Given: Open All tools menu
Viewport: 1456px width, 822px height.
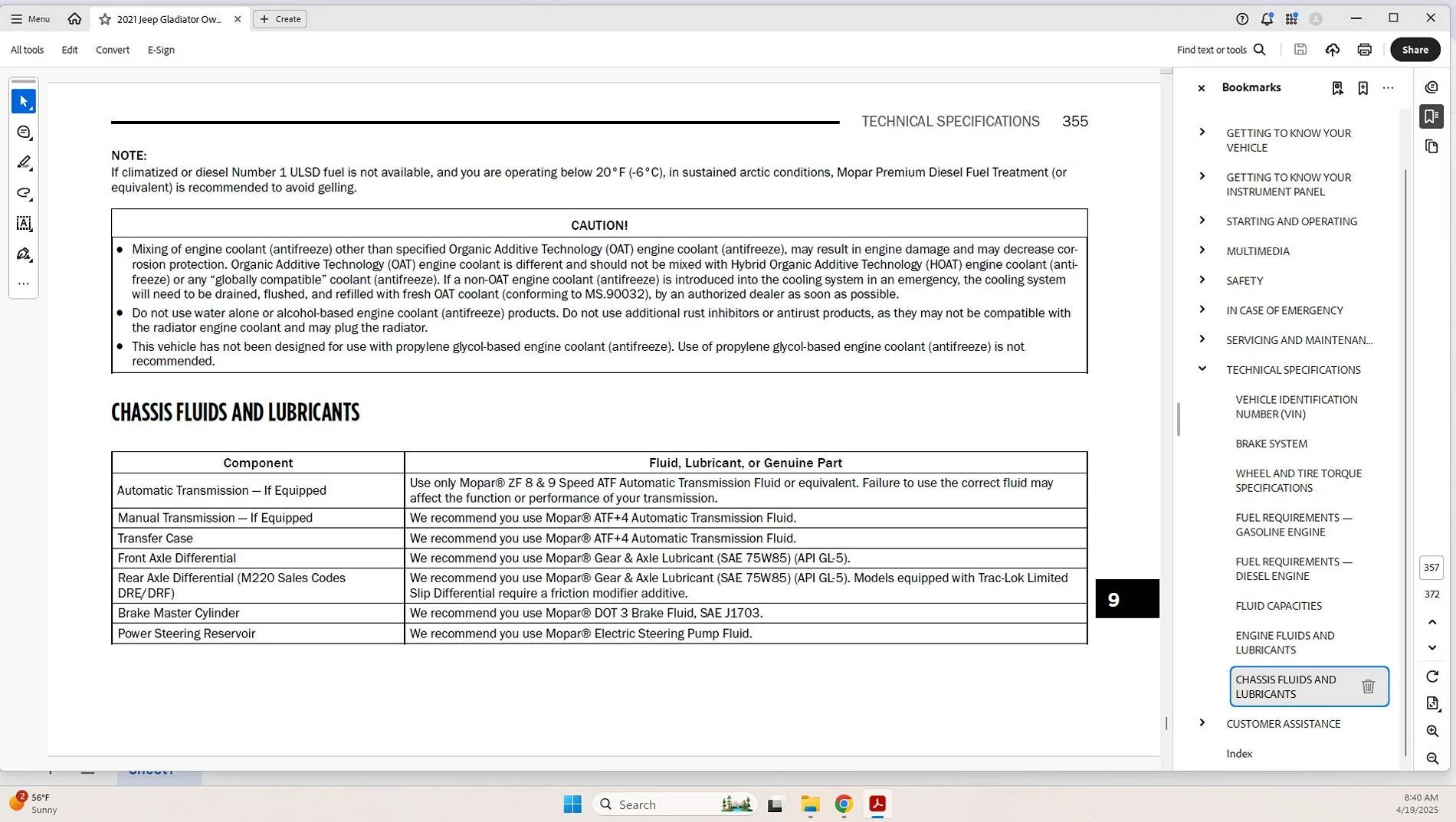Looking at the screenshot, I should (x=27, y=50).
